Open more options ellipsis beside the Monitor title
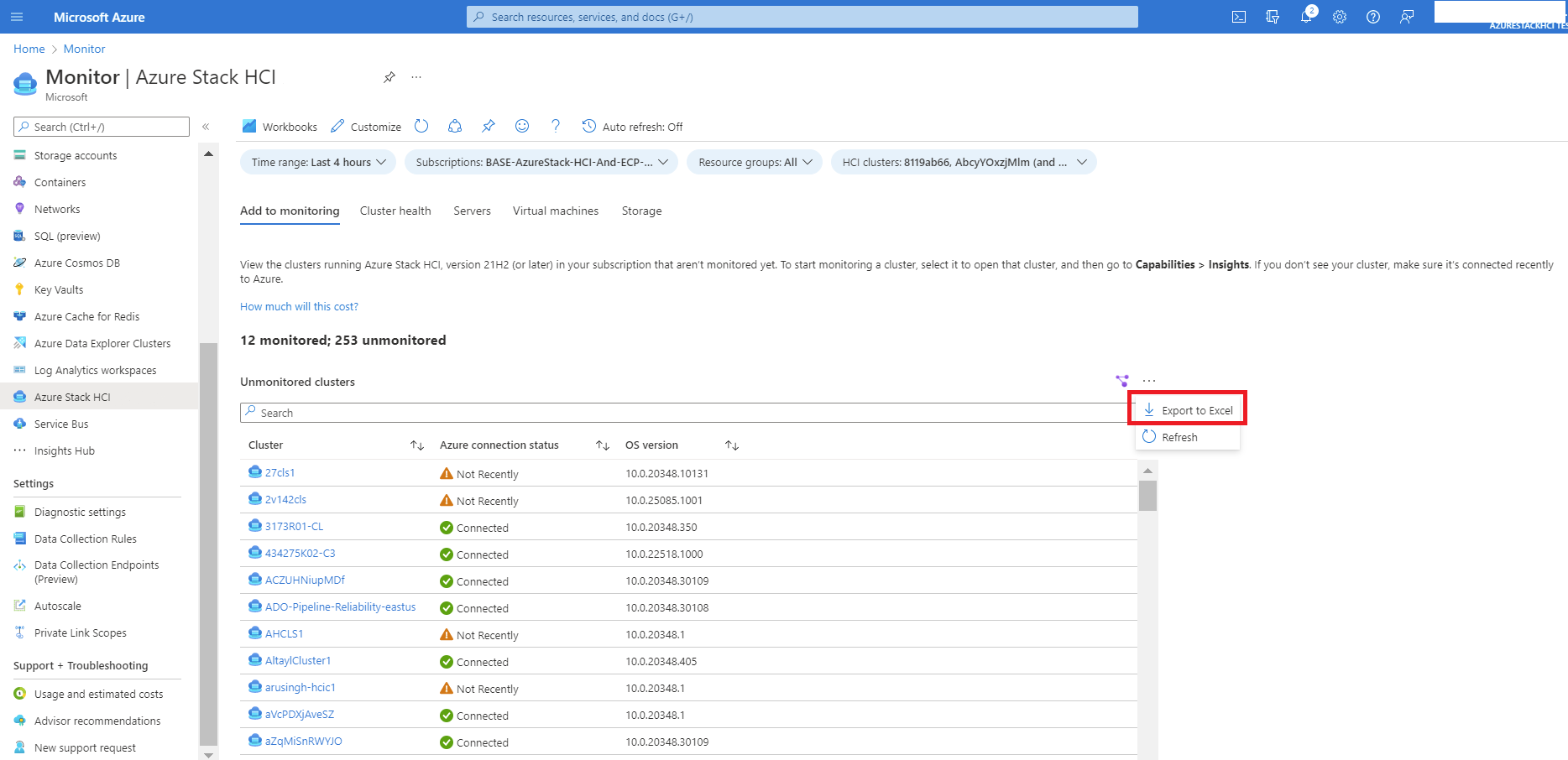This screenshot has width=1568, height=760. tap(416, 77)
